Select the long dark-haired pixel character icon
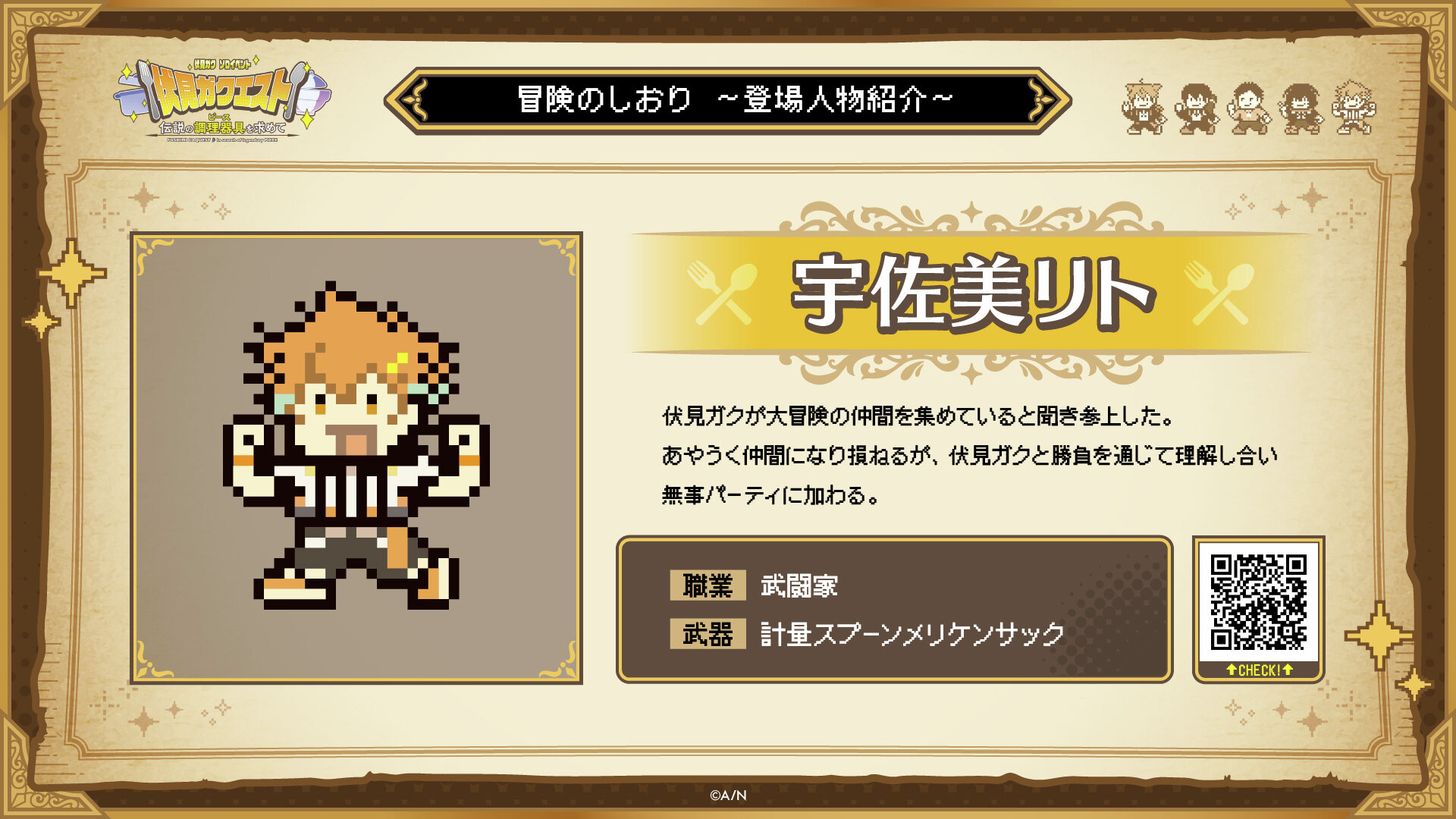 1301,108
